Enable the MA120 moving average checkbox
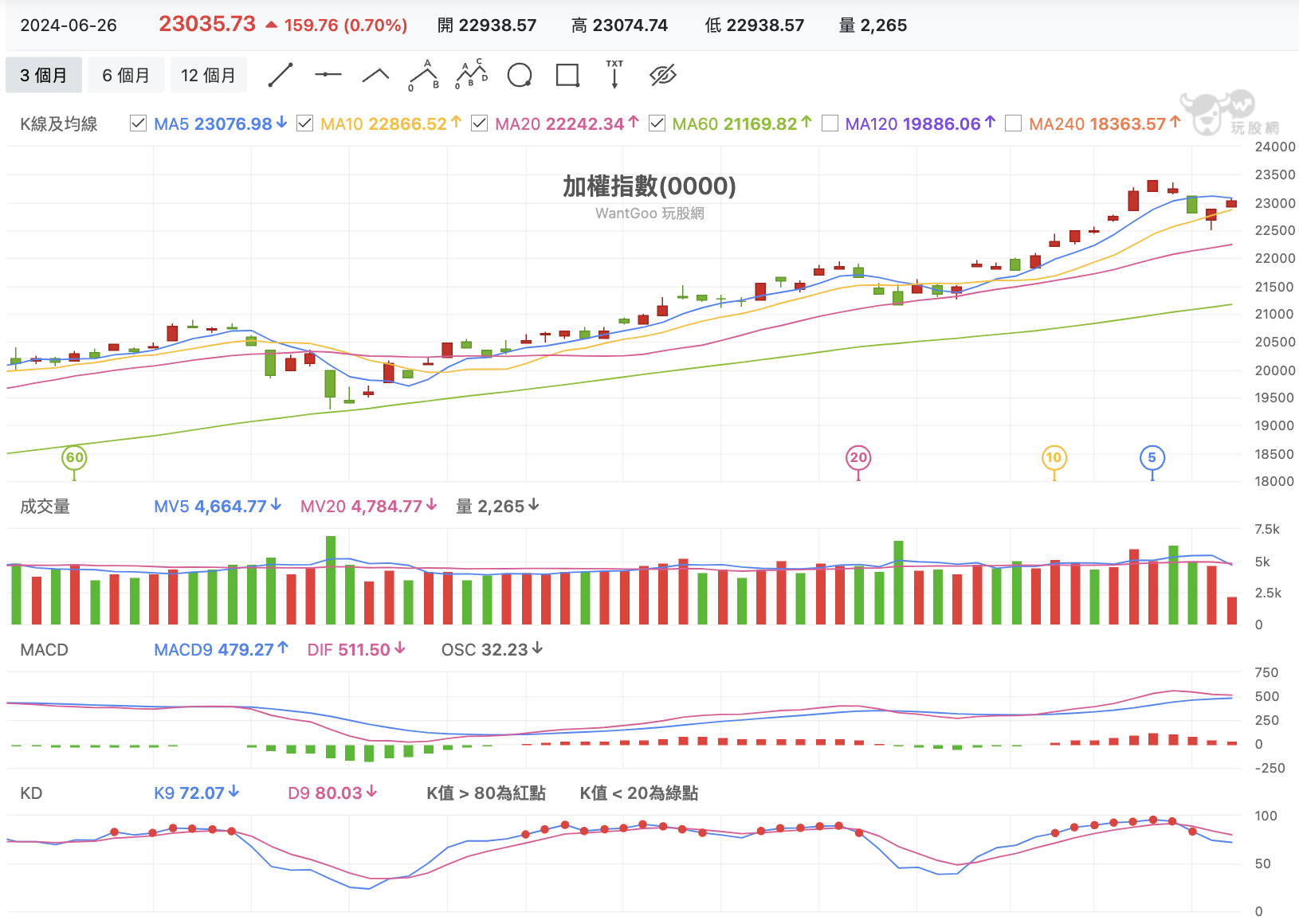 (x=830, y=123)
